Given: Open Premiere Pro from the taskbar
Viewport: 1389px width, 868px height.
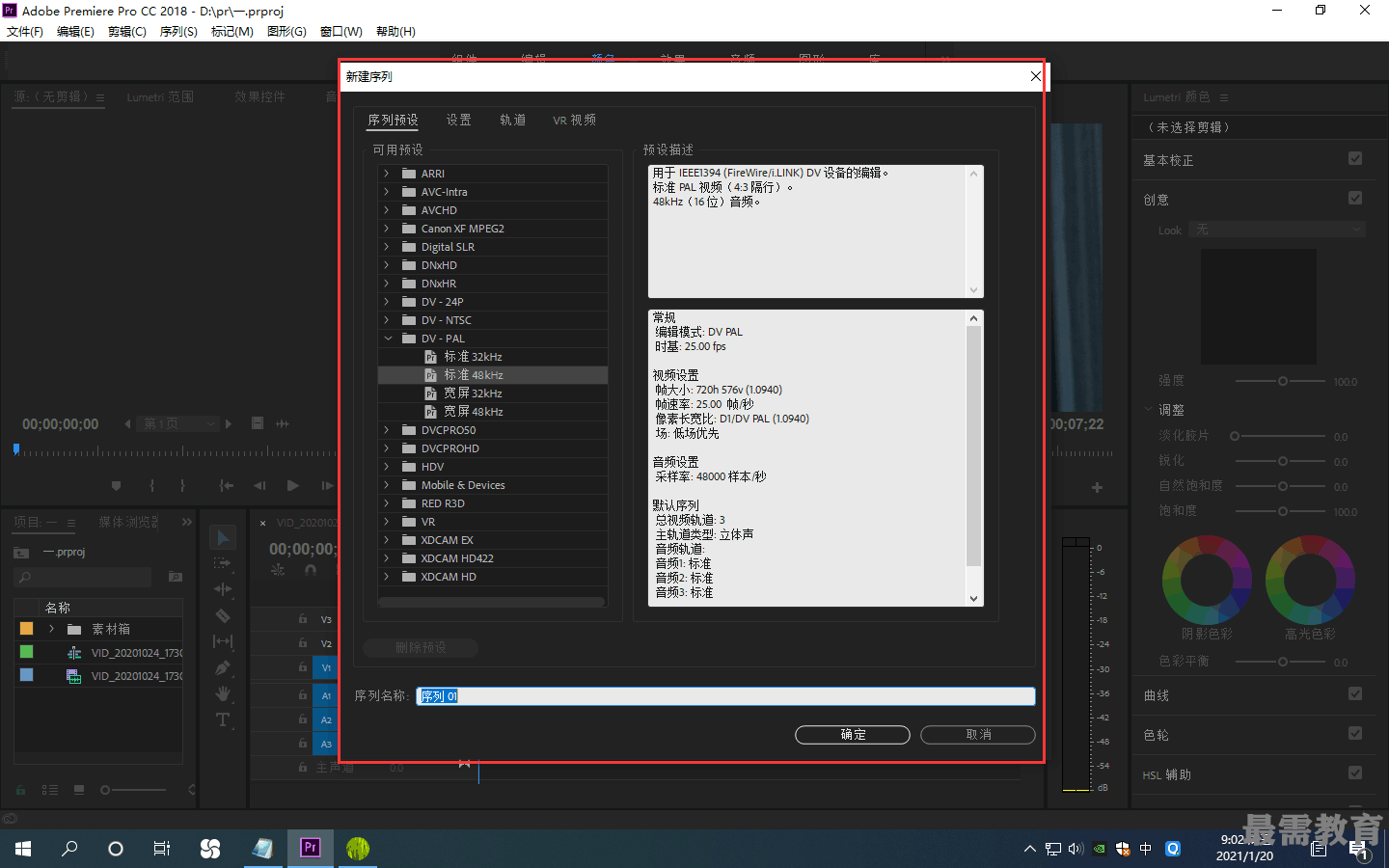Looking at the screenshot, I should pyautogui.click(x=311, y=848).
